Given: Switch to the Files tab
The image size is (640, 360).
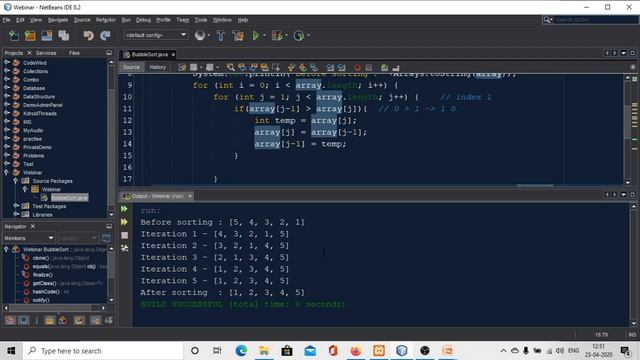Looking at the screenshot, I should [x=74, y=53].
